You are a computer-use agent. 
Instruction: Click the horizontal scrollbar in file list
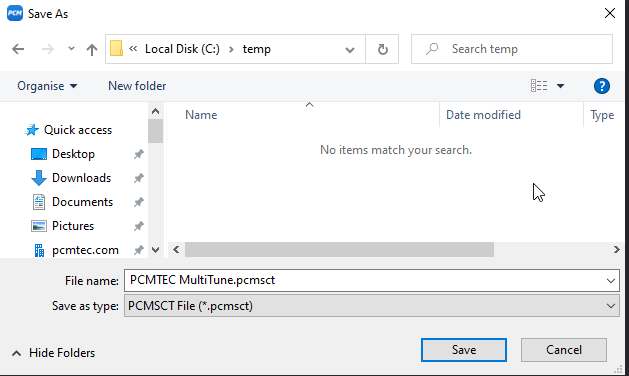(339, 250)
